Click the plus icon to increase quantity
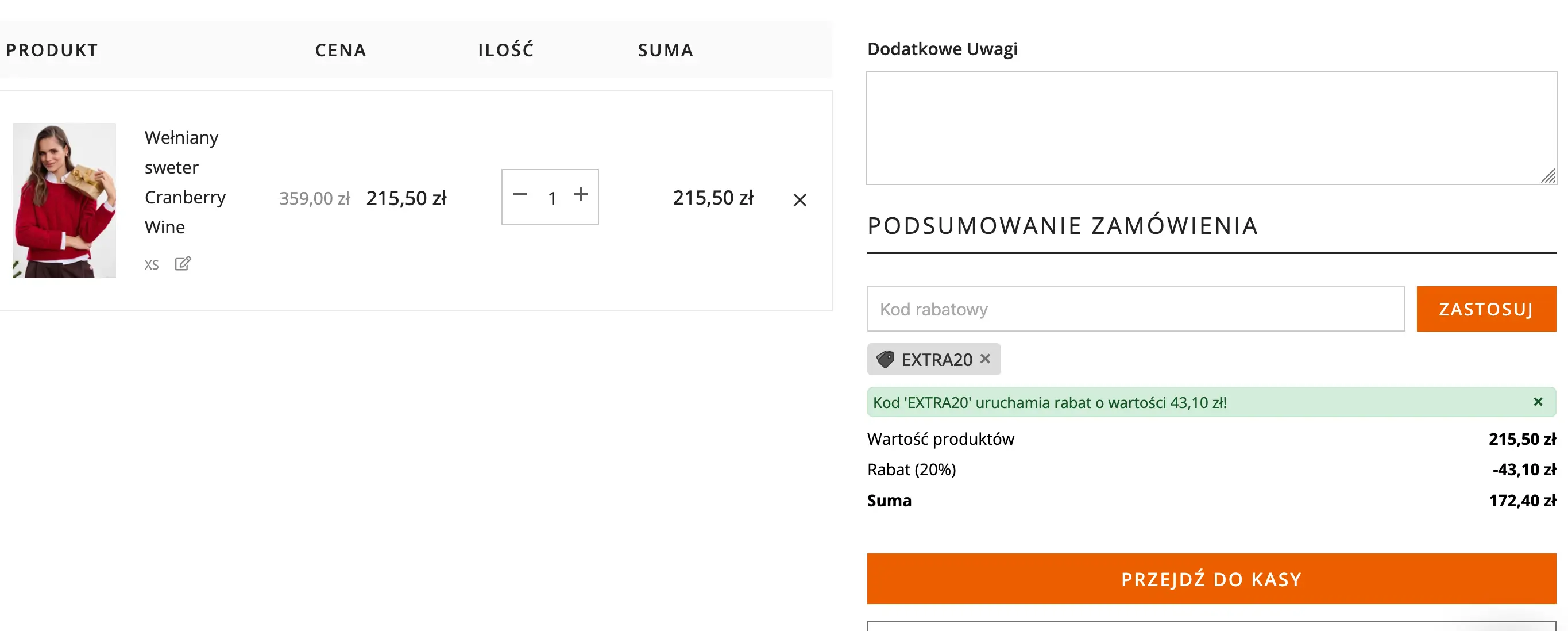The image size is (1568, 631). [x=580, y=195]
